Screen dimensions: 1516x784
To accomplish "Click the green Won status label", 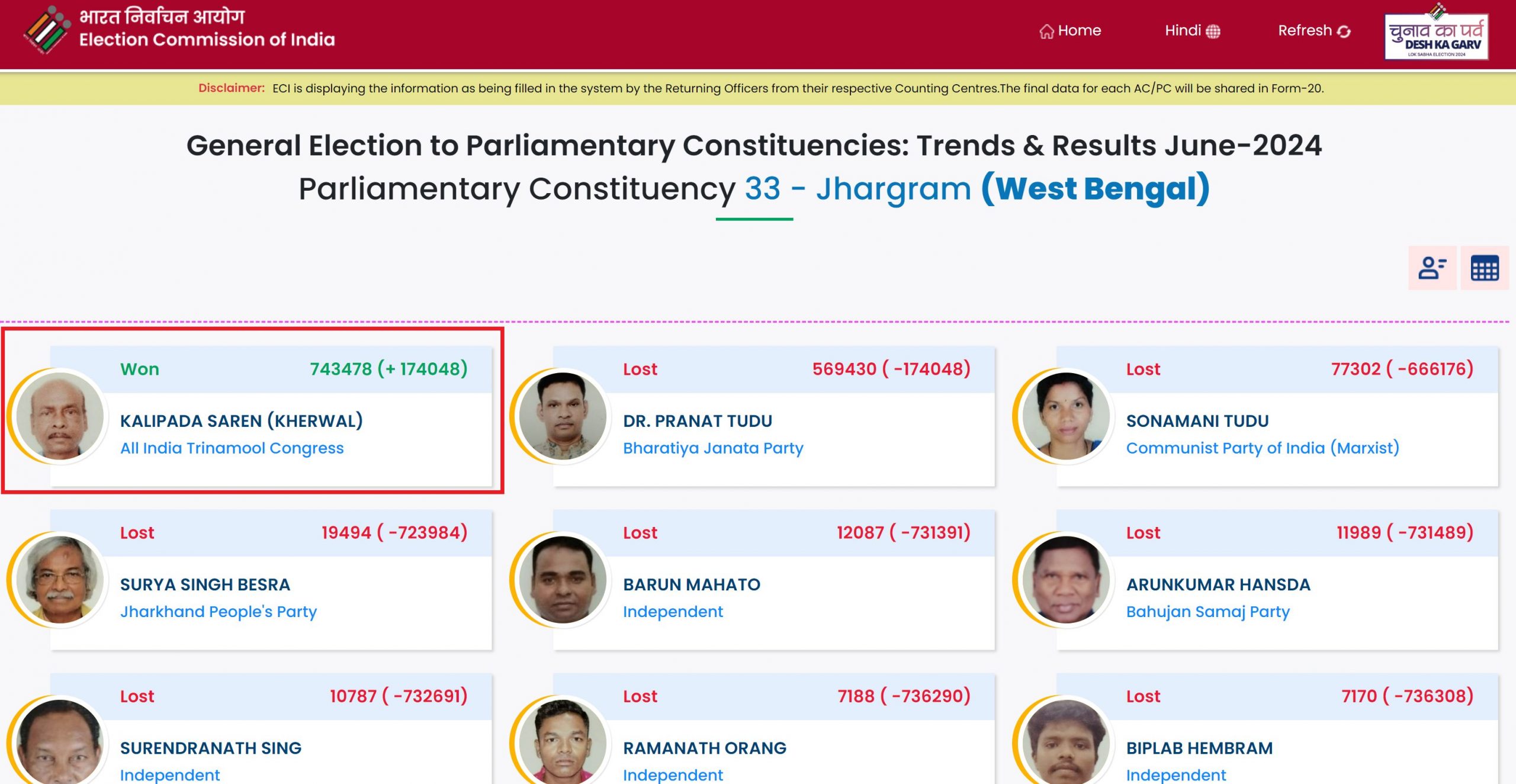I will click(140, 369).
